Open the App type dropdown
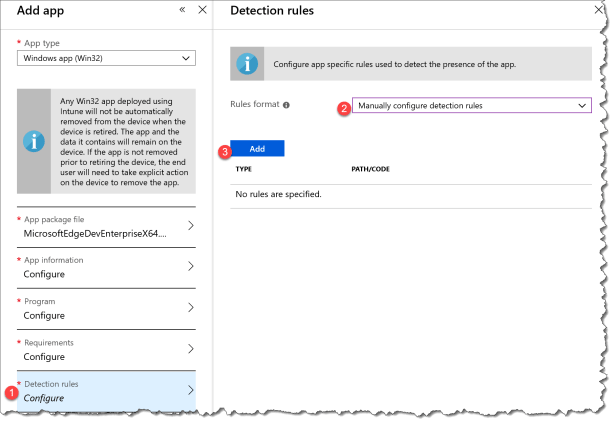Screen dimensions: 615x424 [x=105, y=59]
